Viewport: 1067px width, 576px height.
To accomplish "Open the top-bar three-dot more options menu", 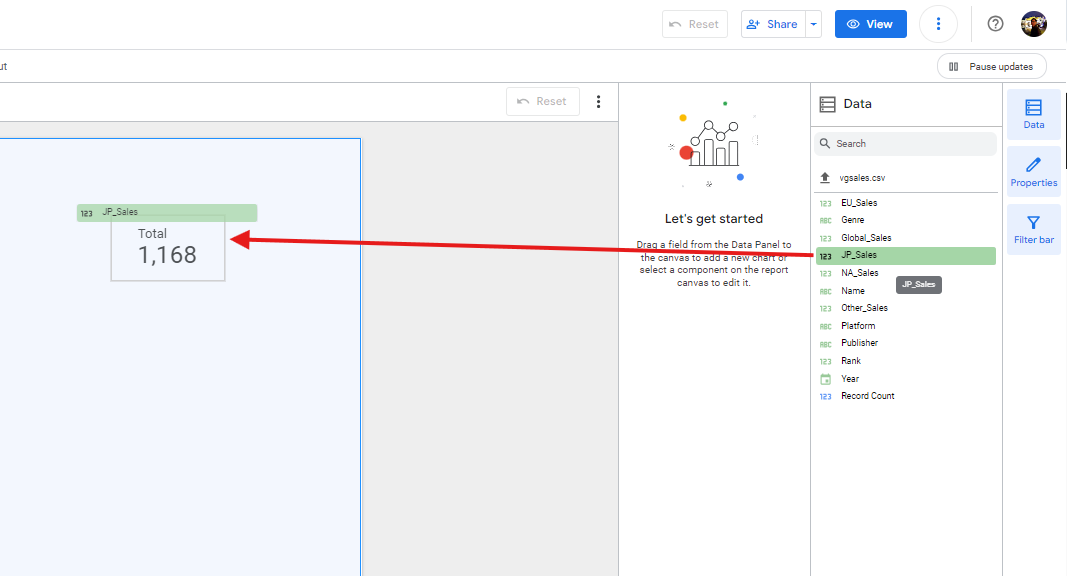I will pos(938,24).
